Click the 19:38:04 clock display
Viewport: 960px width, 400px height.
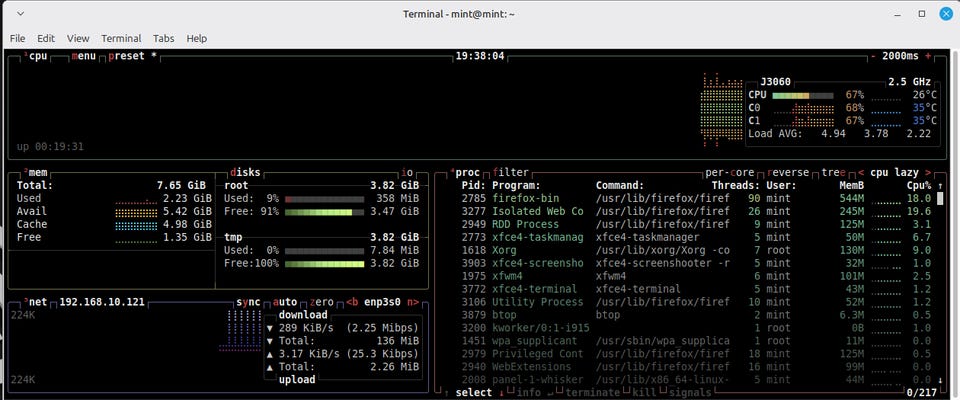pos(479,56)
